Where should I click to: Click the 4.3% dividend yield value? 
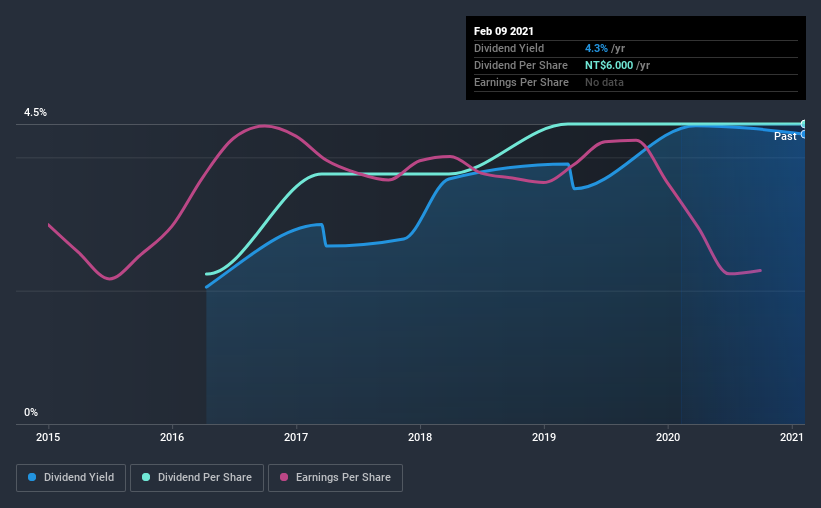pos(596,48)
